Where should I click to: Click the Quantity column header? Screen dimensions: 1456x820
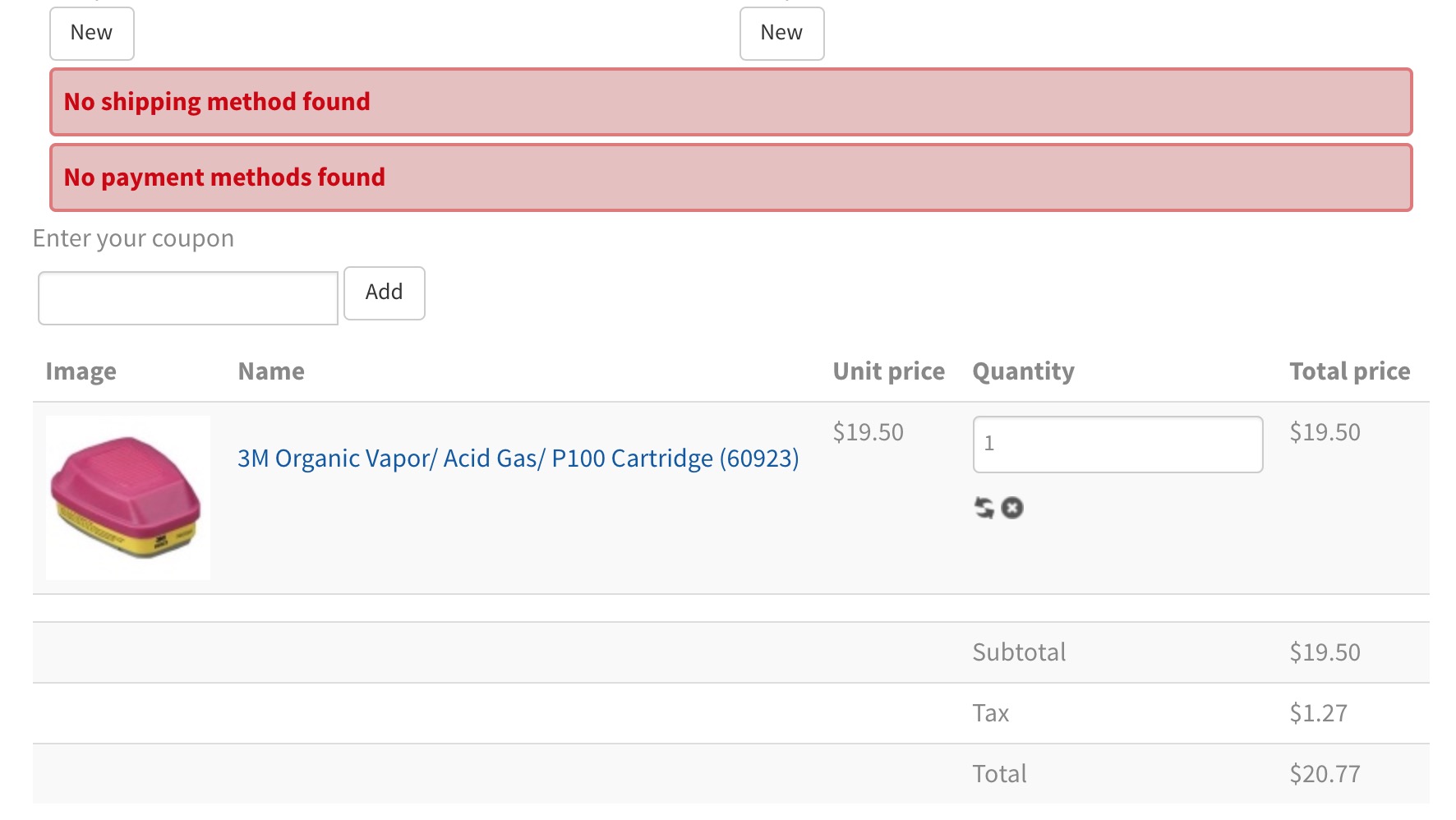tap(1023, 371)
